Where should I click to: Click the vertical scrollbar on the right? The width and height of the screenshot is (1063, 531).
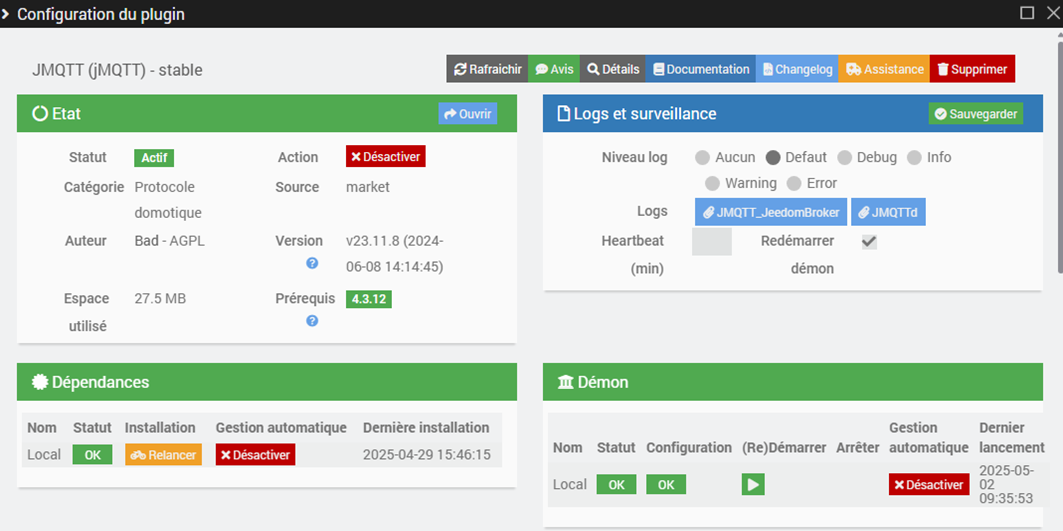[x=1060, y=156]
